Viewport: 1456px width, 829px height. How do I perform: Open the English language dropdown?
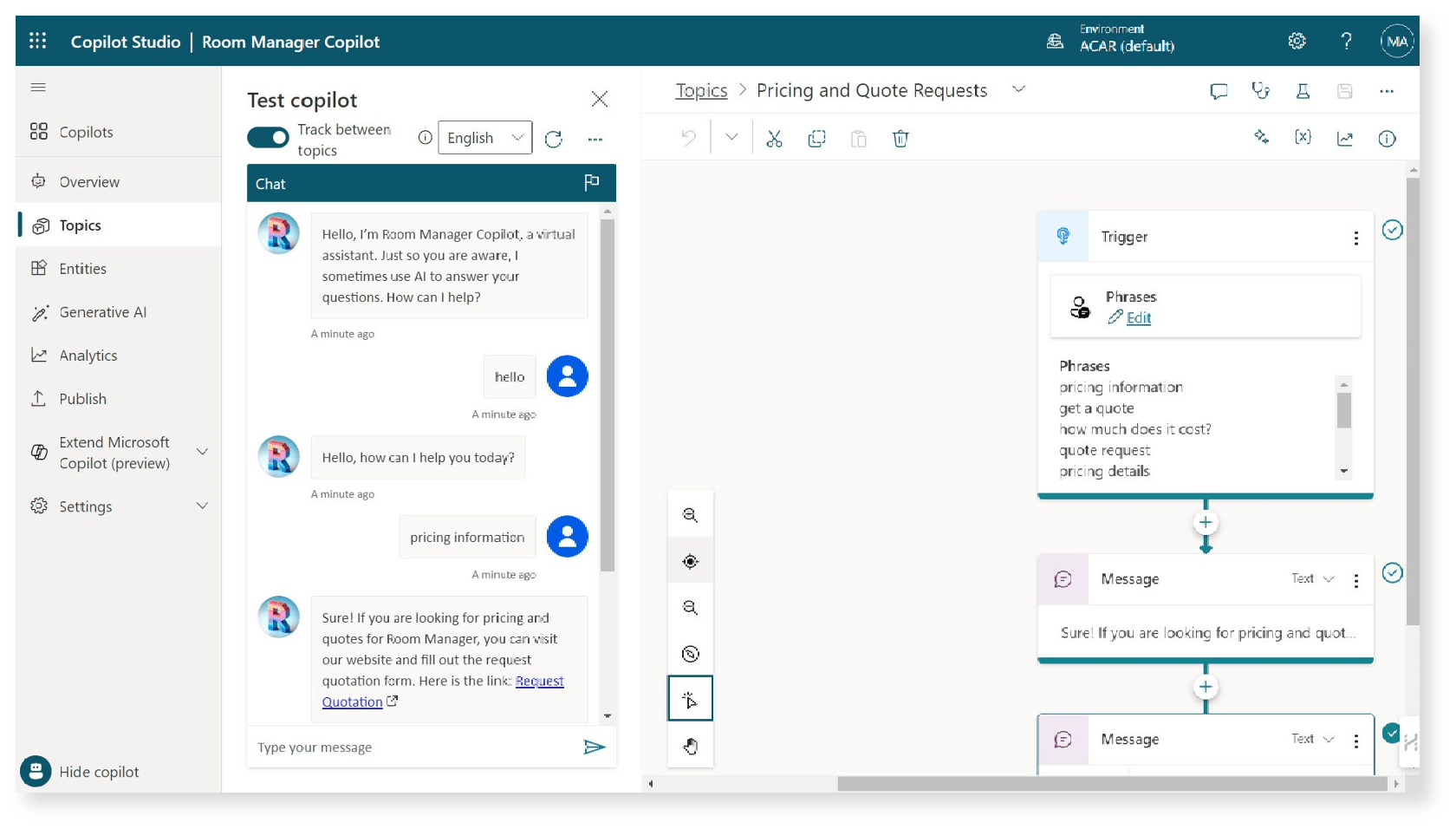484,137
